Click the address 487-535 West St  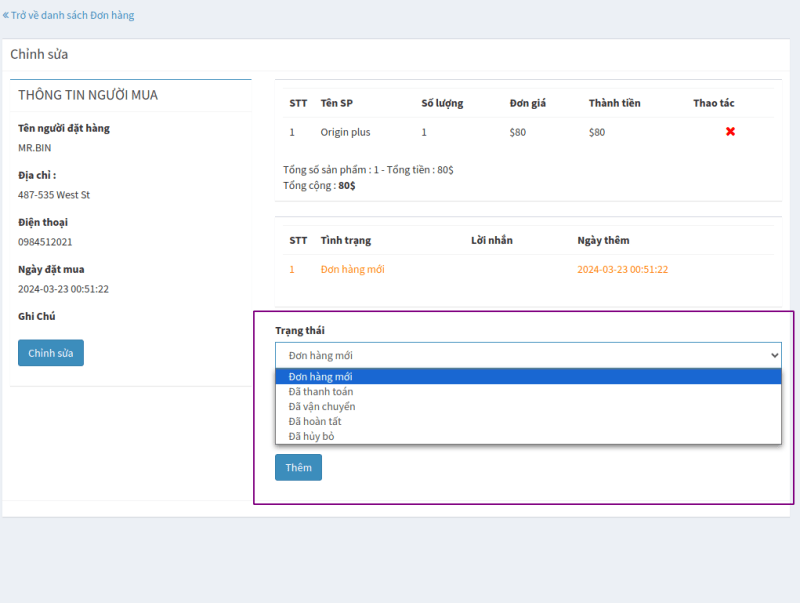54,195
